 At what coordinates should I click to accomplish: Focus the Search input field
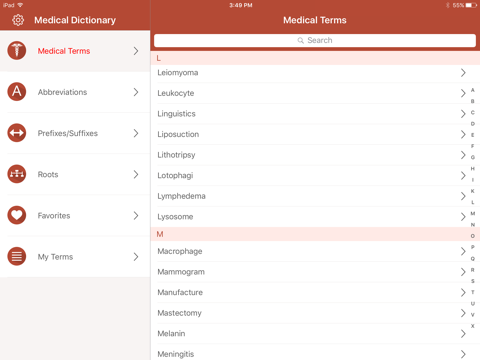pos(315,40)
